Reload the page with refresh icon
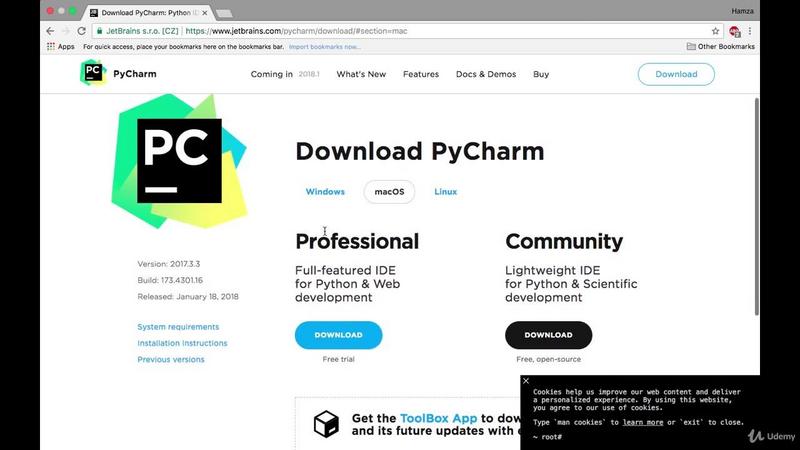The width and height of the screenshot is (800, 450). click(82, 31)
